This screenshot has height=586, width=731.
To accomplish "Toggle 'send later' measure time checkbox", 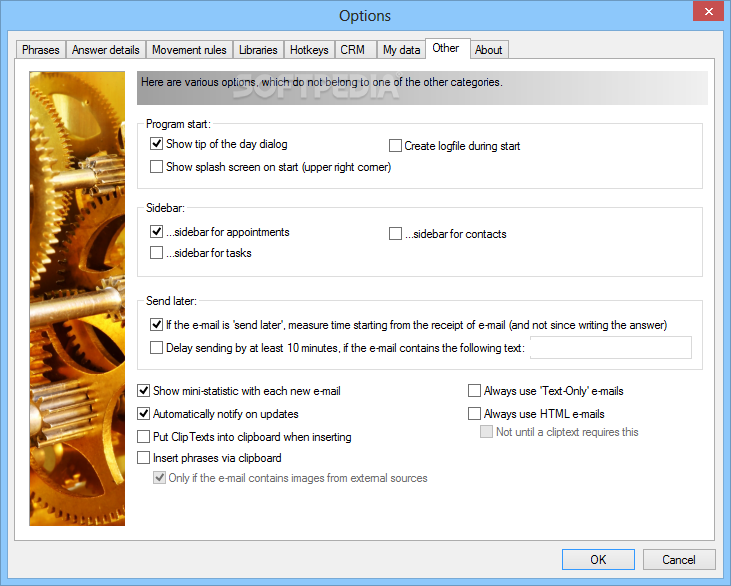I will pos(156,324).
